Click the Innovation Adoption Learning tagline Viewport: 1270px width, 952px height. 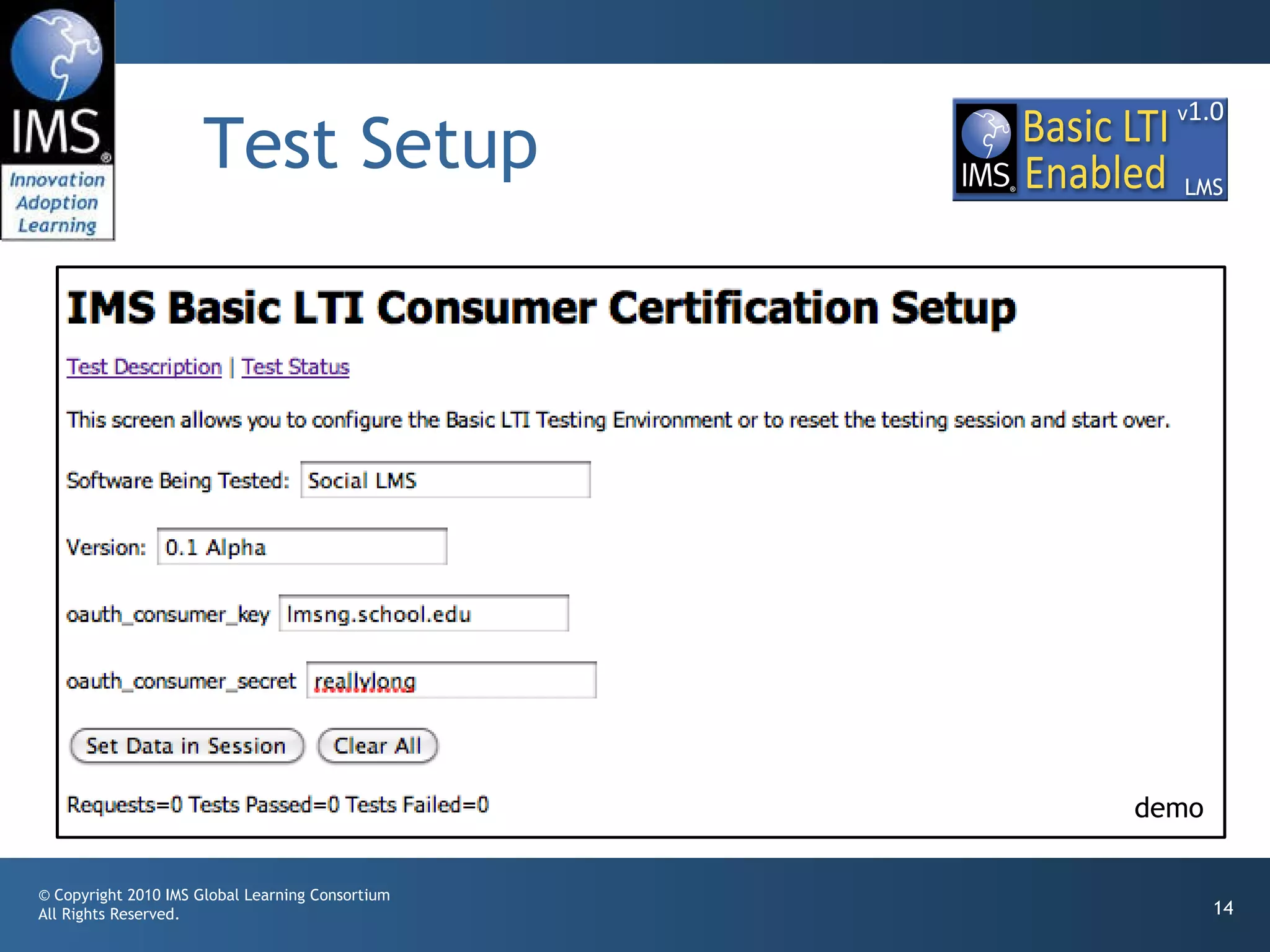coord(57,203)
